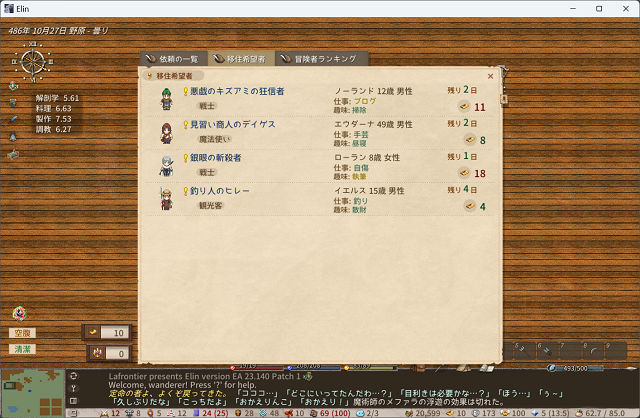Click the 空腹 hunger status label
The height and width of the screenshot is (418, 640).
coord(22,333)
